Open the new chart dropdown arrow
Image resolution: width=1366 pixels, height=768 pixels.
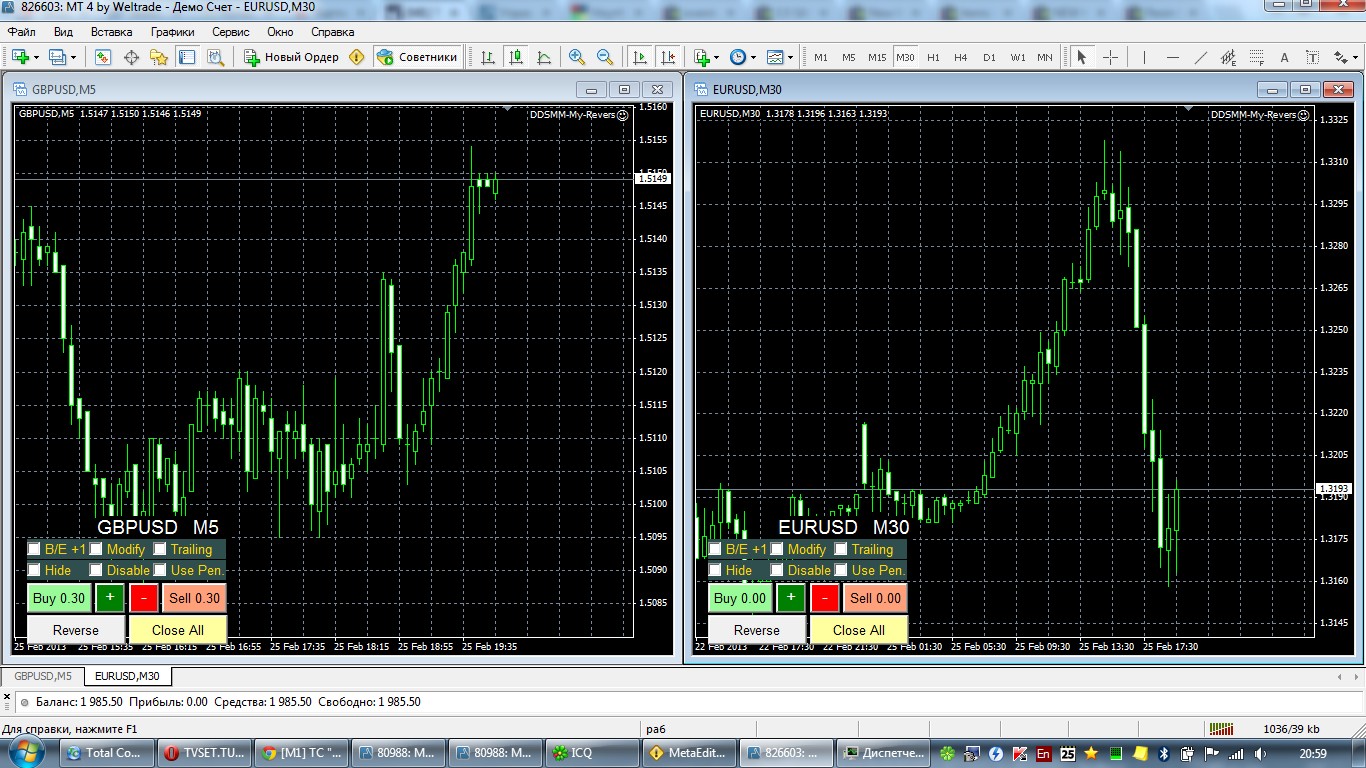36,57
